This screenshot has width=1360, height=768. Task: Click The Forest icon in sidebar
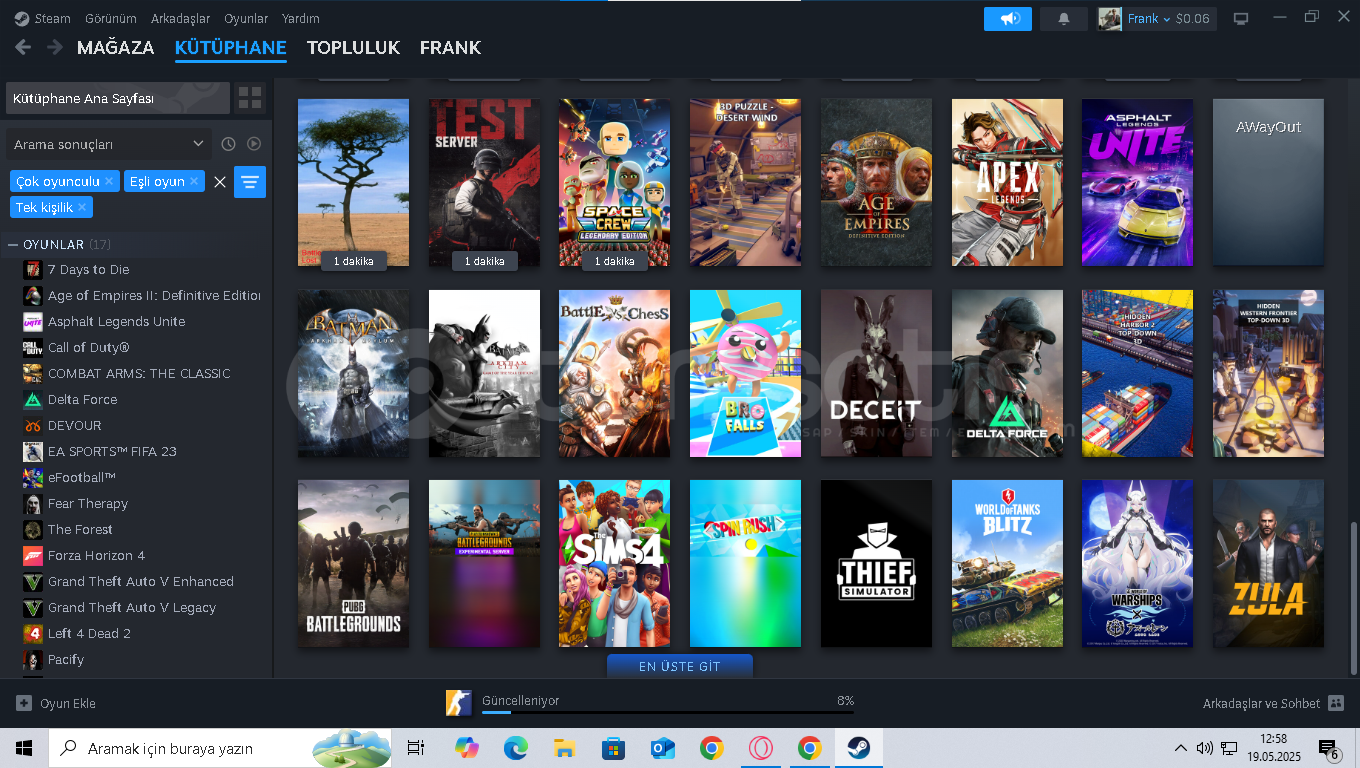pyautogui.click(x=33, y=529)
